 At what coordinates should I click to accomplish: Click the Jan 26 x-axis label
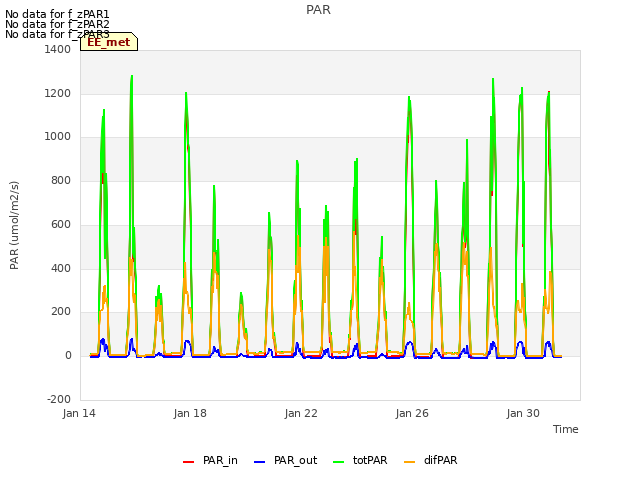tap(412, 413)
